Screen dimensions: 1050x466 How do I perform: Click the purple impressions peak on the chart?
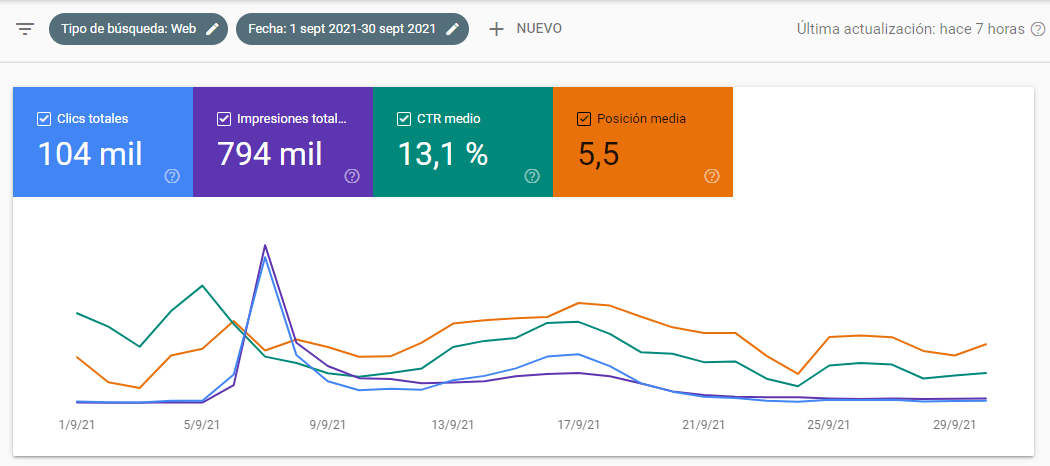tap(265, 246)
